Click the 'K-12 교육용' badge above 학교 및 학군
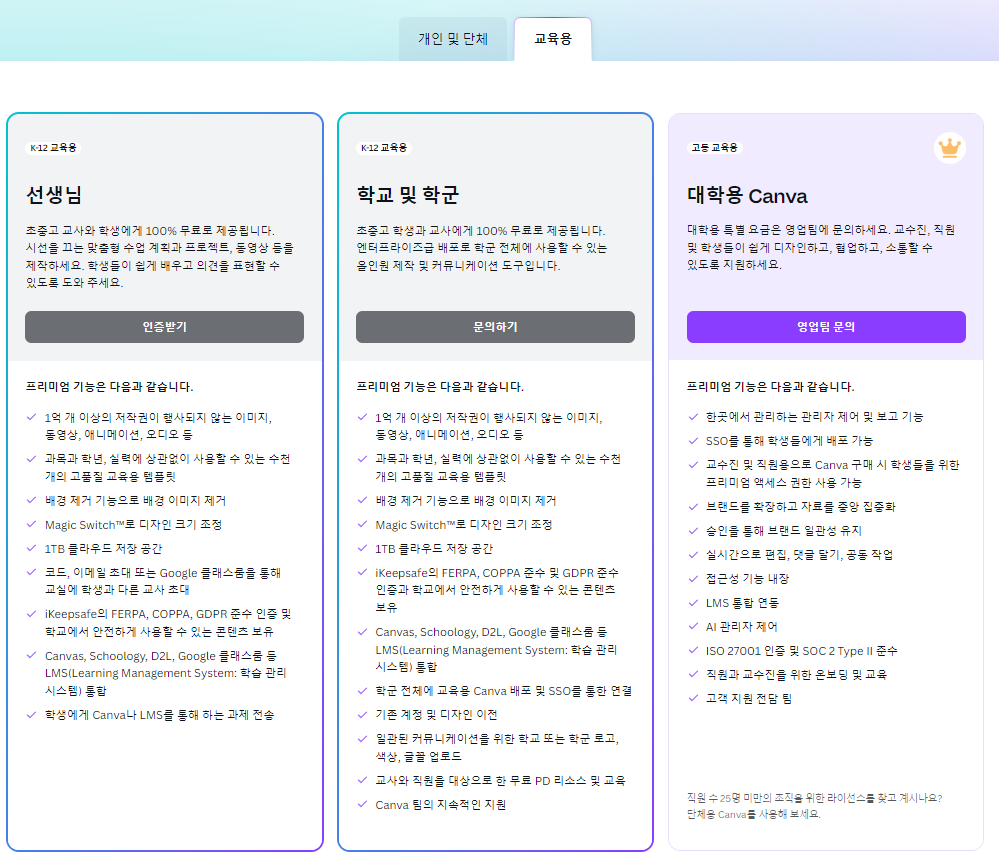Image resolution: width=999 pixels, height=862 pixels. tap(384, 148)
